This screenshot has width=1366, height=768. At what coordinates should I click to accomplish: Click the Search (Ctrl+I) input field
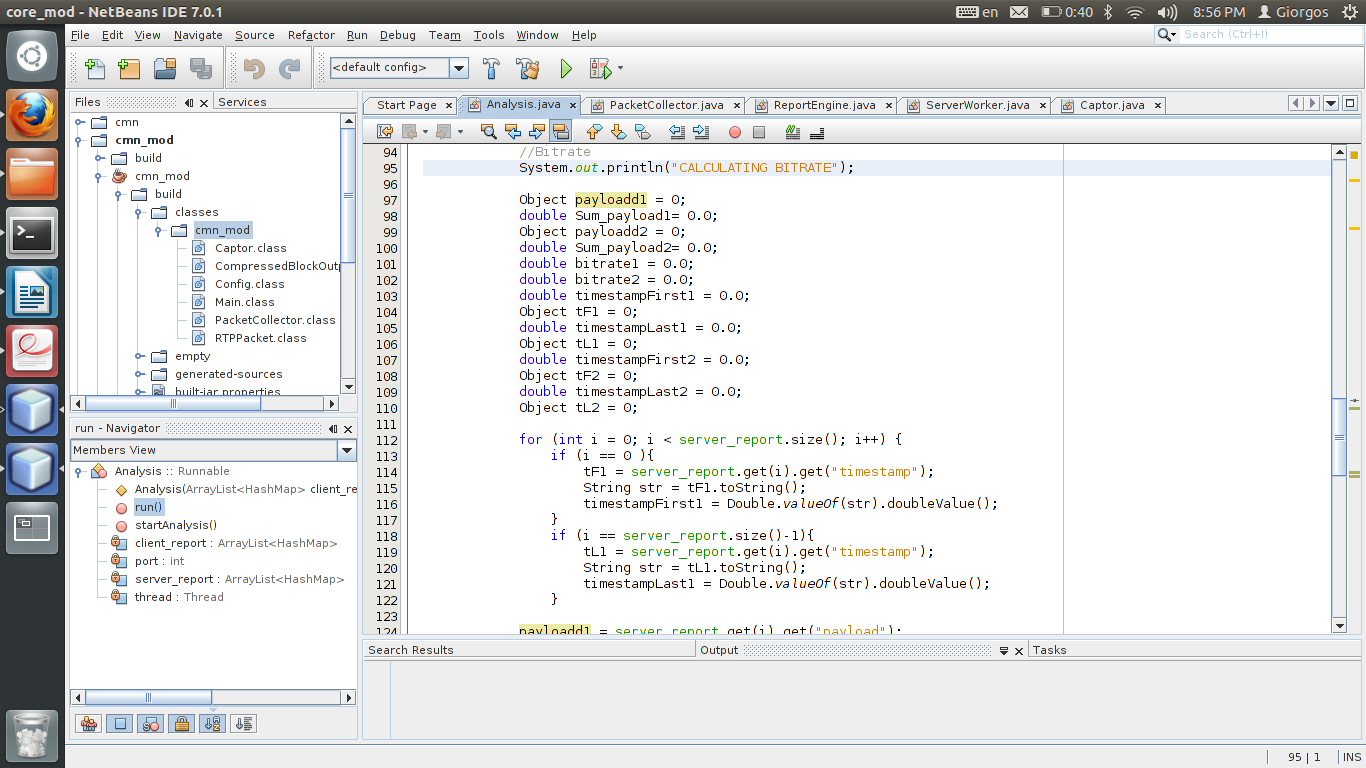pos(1269,34)
